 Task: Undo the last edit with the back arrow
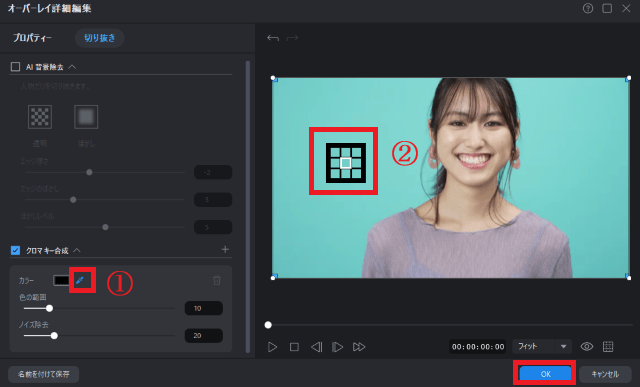273,38
